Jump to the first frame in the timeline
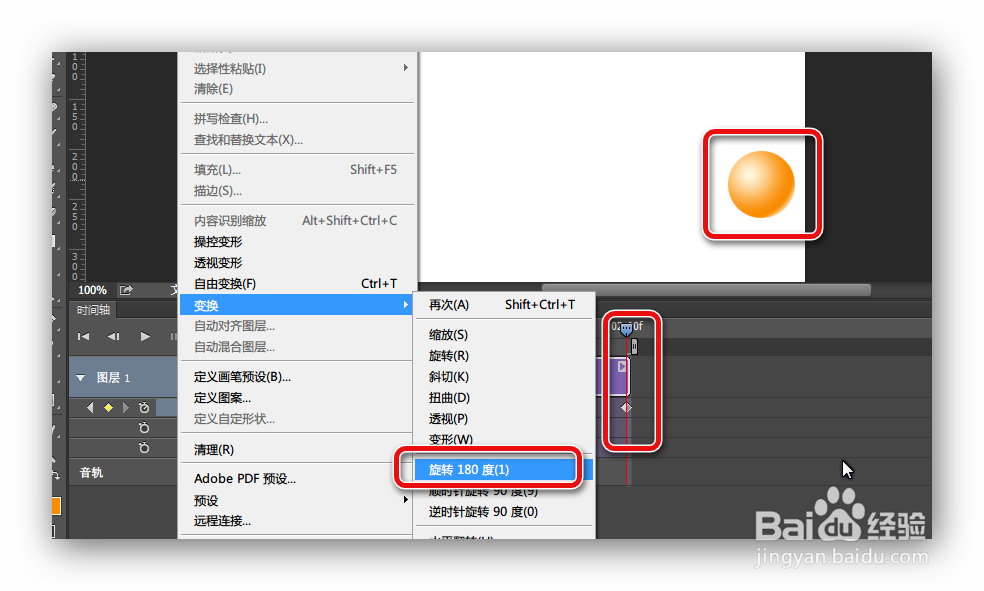The width and height of the screenshot is (984, 591). pyautogui.click(x=83, y=336)
